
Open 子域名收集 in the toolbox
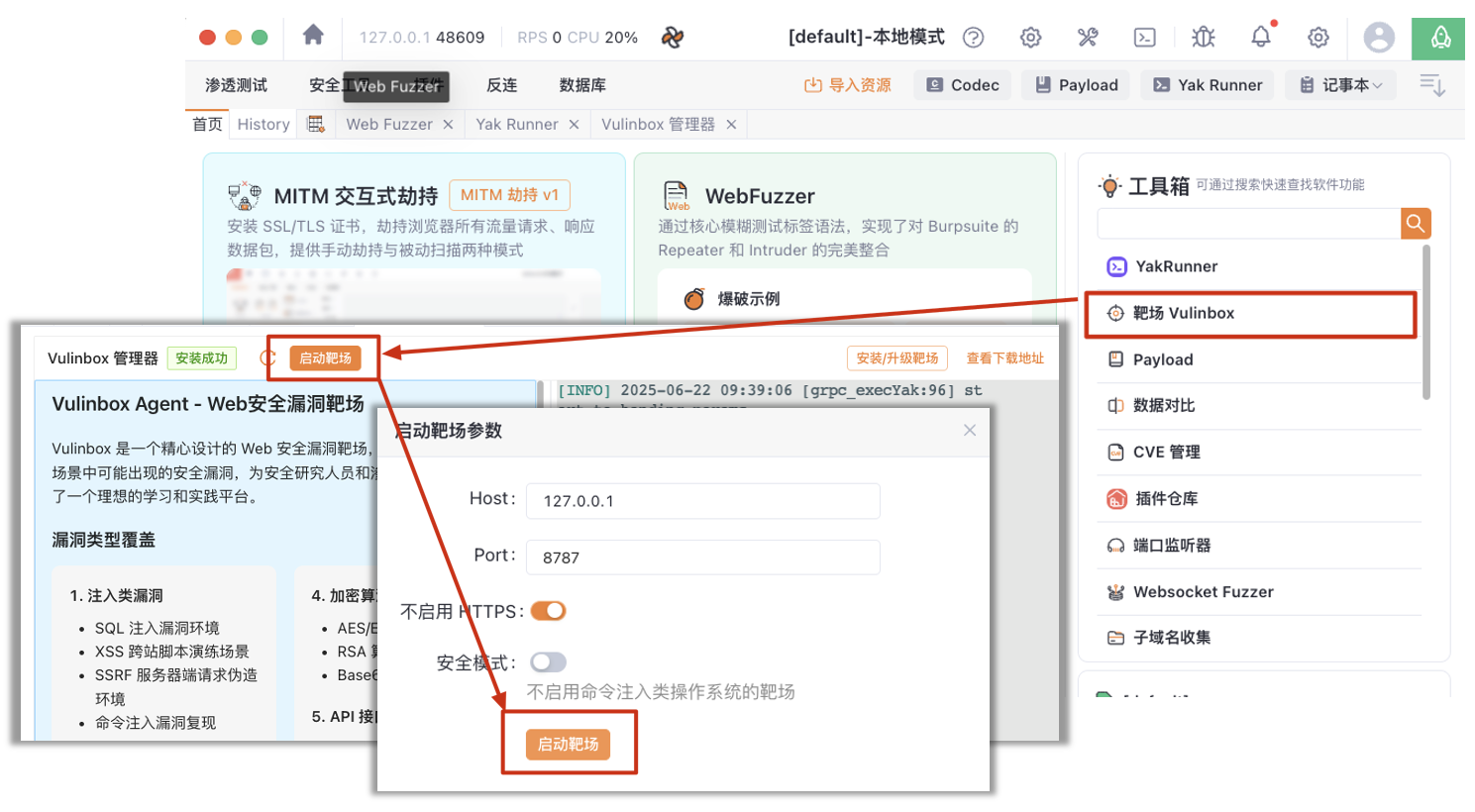coord(1259,638)
